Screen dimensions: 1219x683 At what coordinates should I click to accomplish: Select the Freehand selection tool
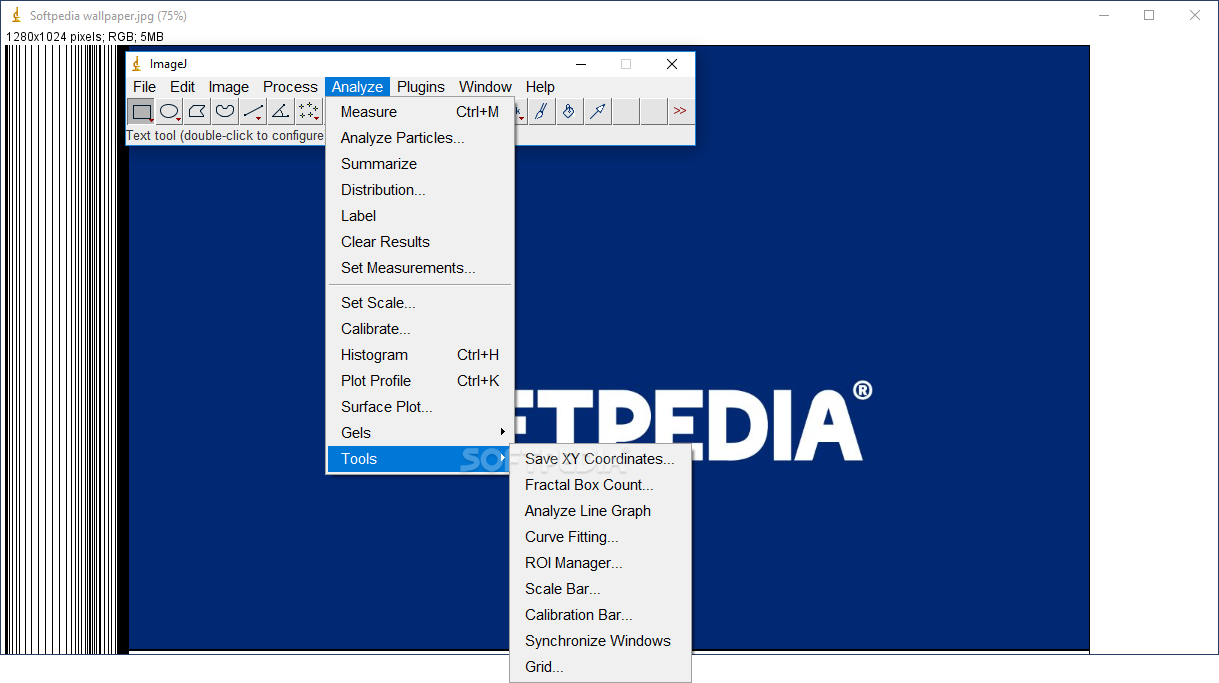226,112
